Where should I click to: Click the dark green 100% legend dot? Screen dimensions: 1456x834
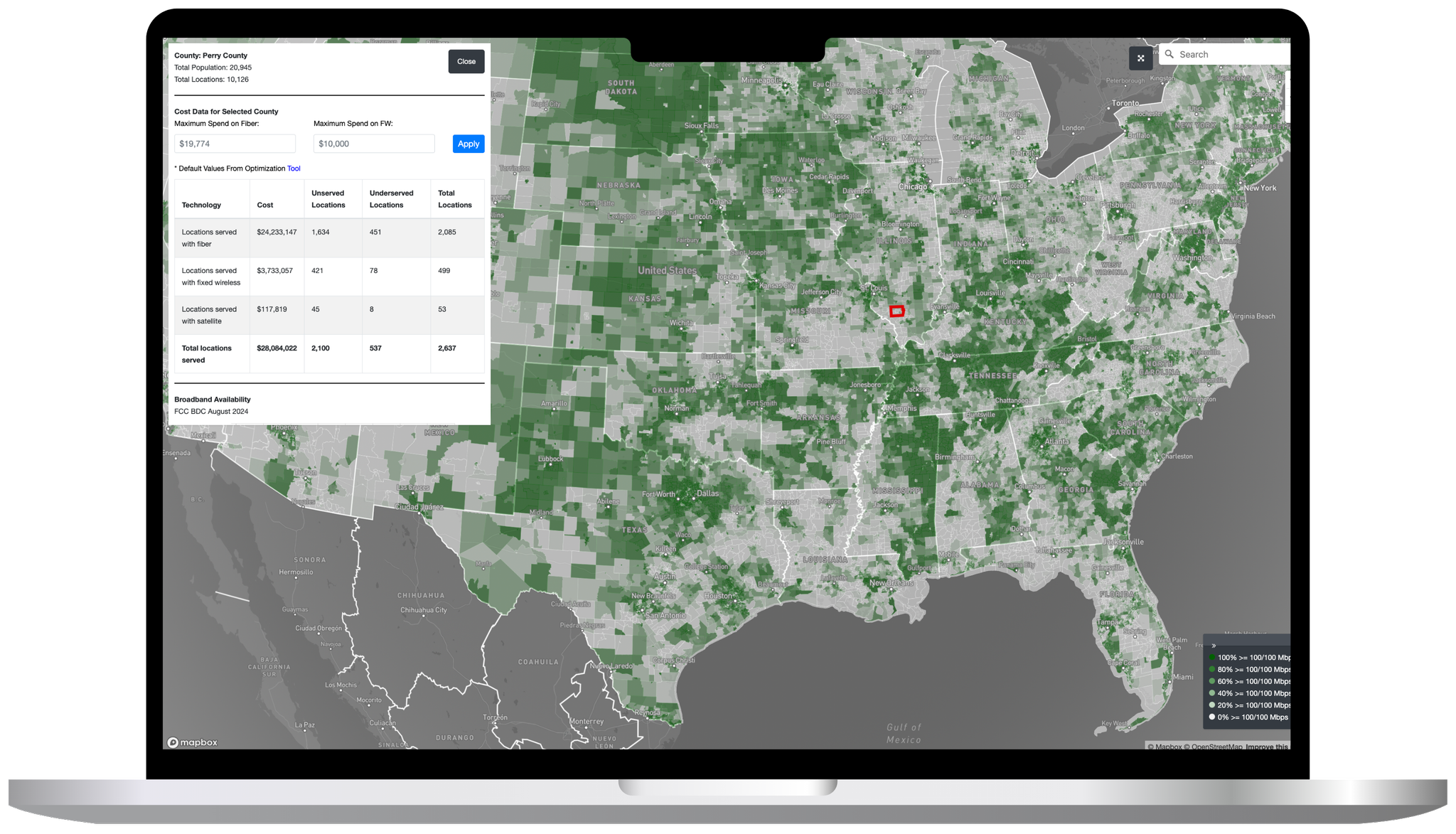(1212, 658)
